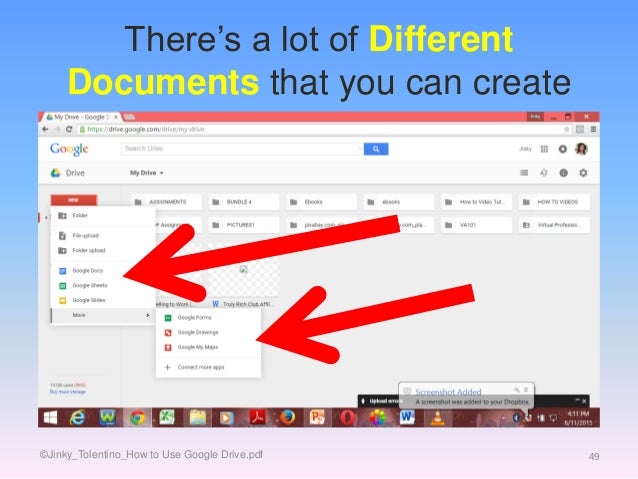
Task: Close the Upload errors panel
Action: 584,401
